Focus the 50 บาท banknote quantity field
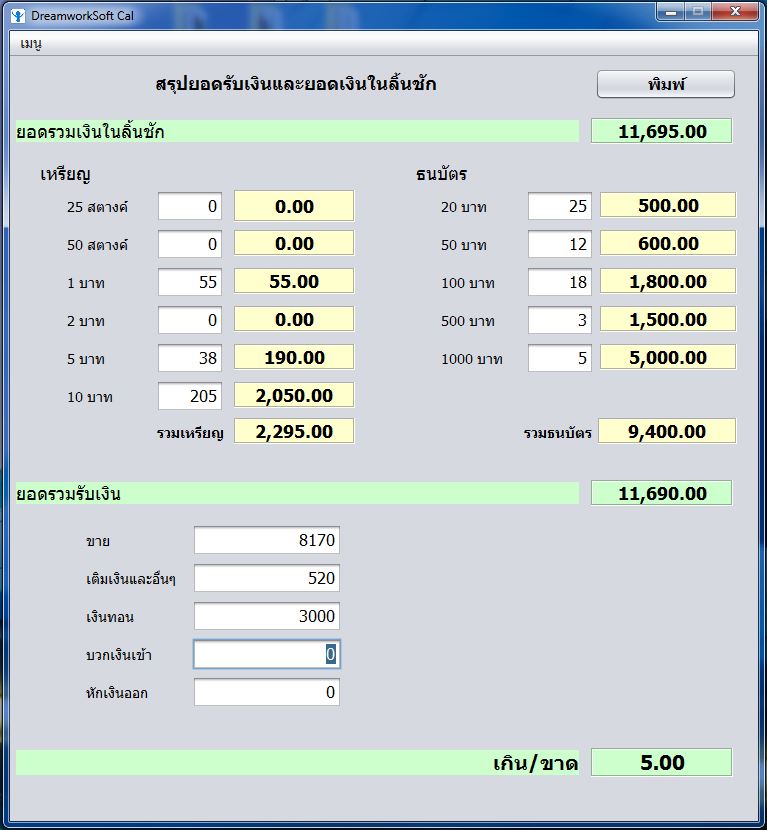The height and width of the screenshot is (830, 767). (x=560, y=244)
